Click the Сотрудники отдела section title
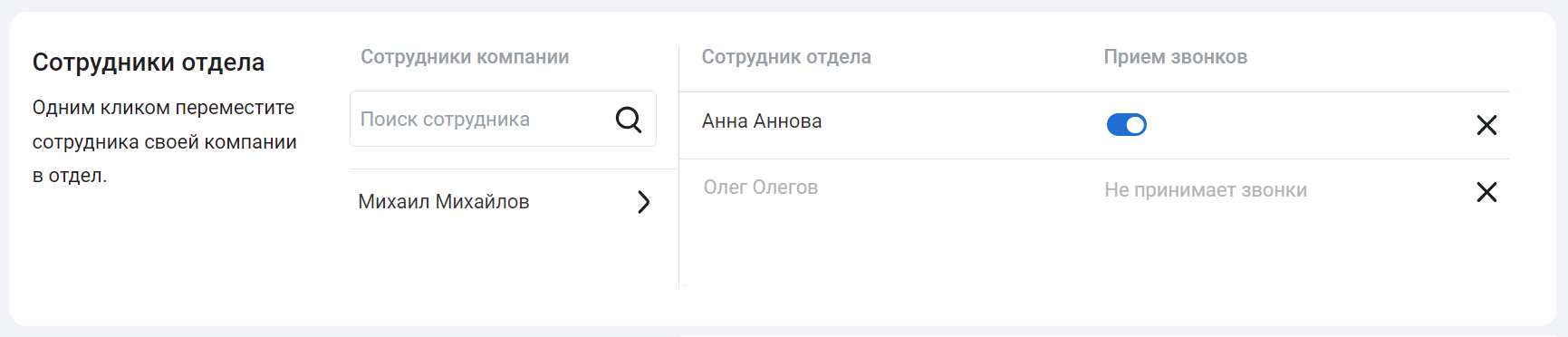The width and height of the screenshot is (1568, 337). tap(149, 63)
